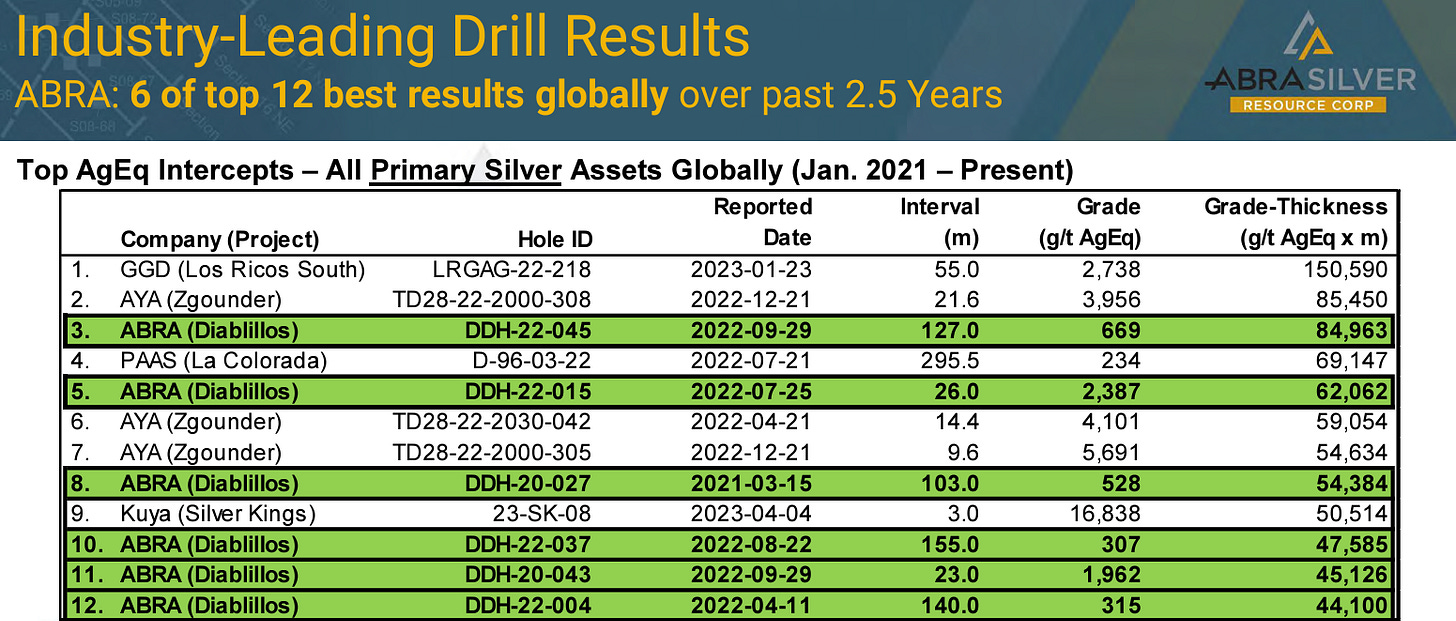
Task: Click the Grade-Thickness column header
Action: [x=1295, y=222]
